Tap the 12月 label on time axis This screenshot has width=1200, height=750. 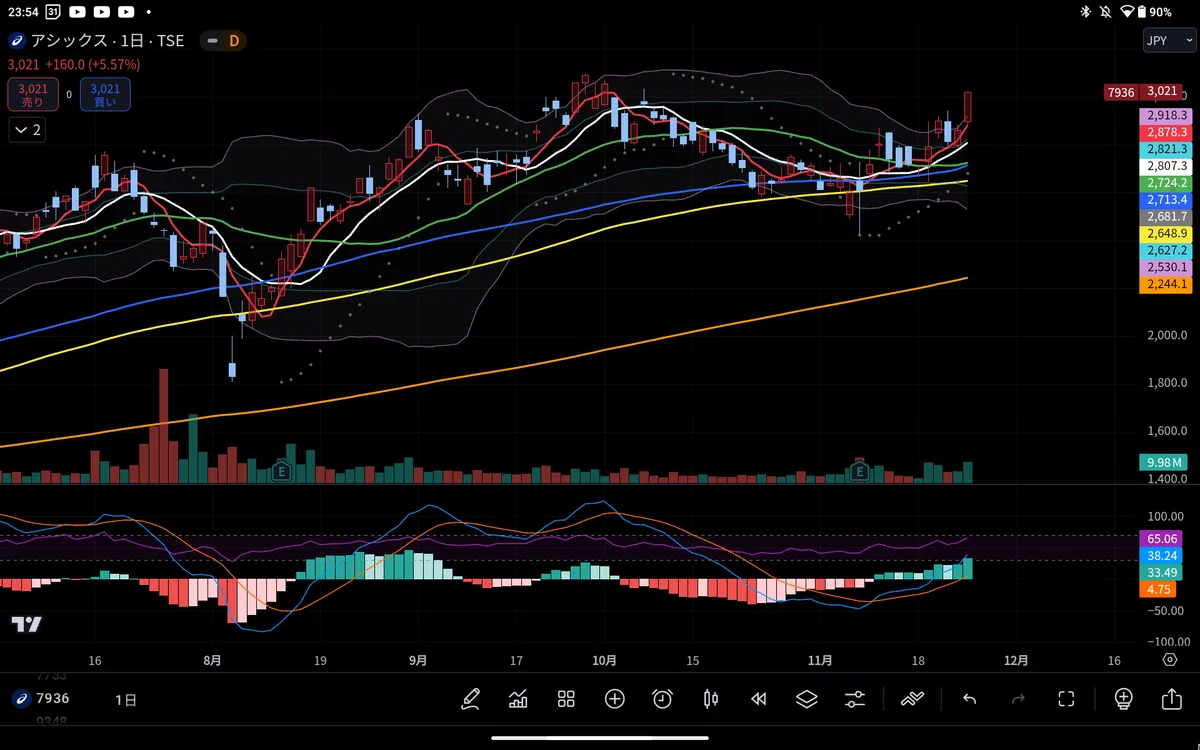pos(1015,660)
